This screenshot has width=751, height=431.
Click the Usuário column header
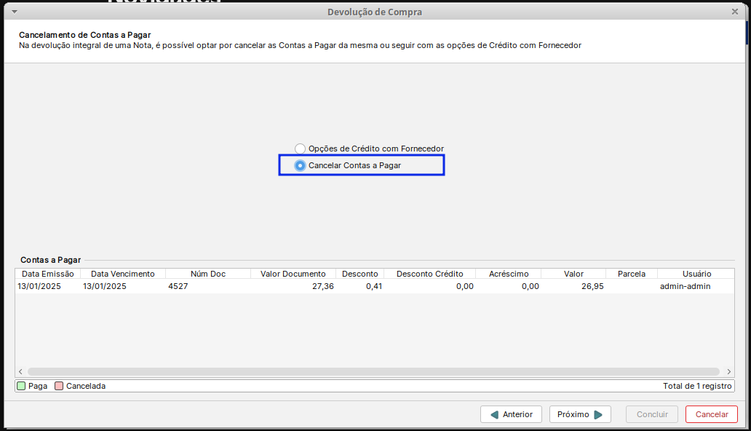point(696,273)
